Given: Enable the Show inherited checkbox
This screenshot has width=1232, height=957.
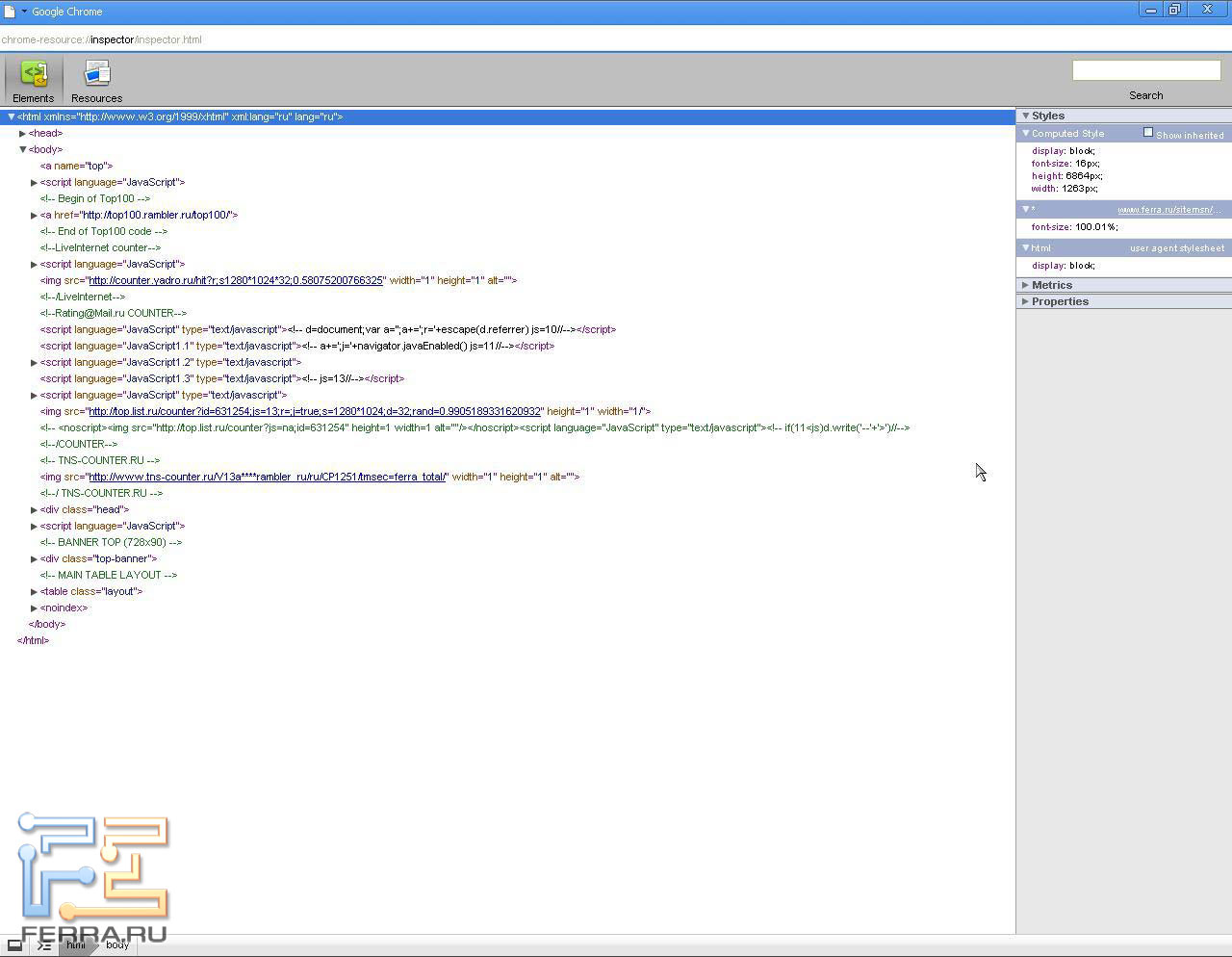Looking at the screenshot, I should 1147,133.
